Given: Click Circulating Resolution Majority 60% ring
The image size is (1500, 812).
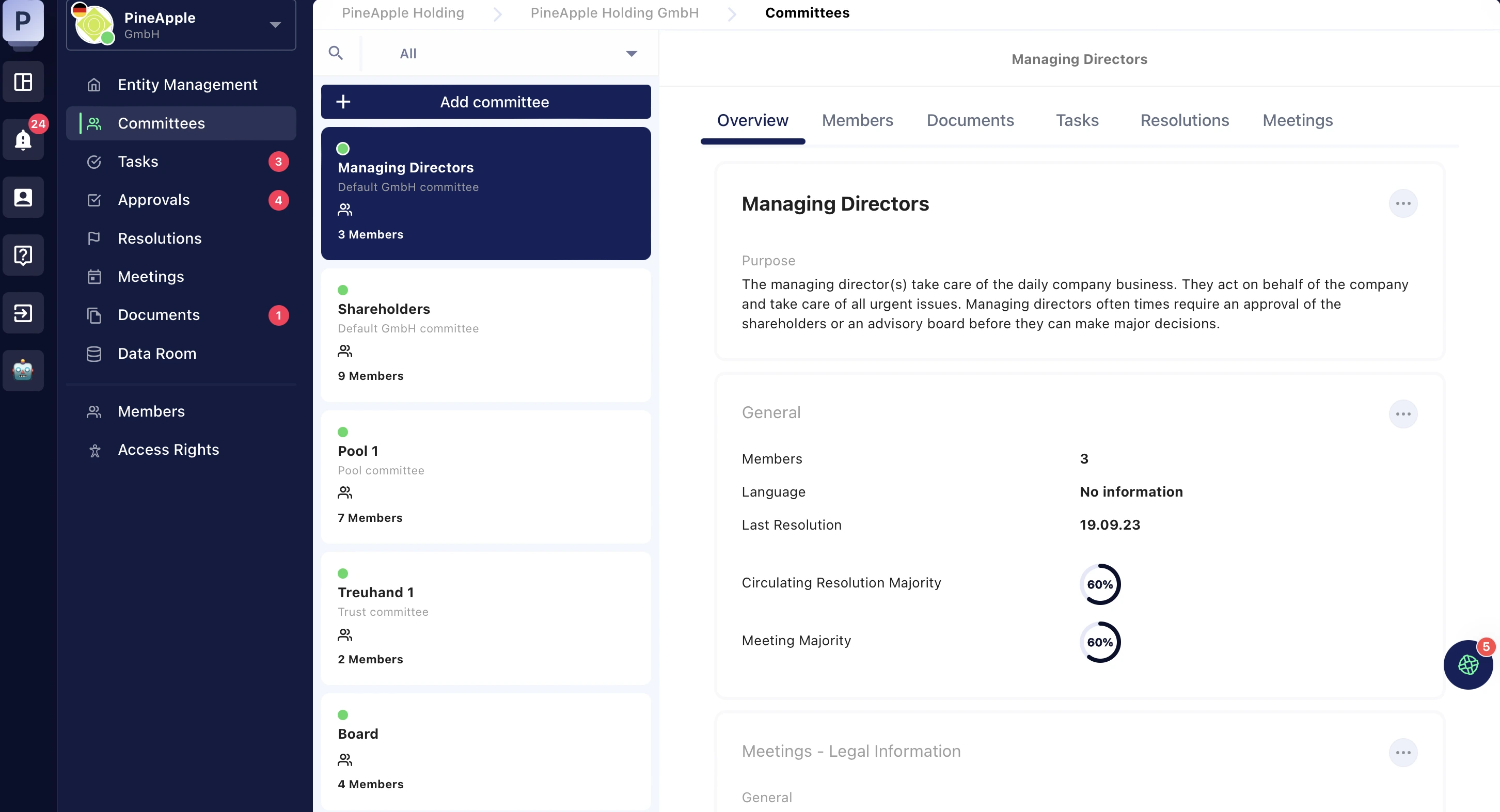Looking at the screenshot, I should [1100, 584].
